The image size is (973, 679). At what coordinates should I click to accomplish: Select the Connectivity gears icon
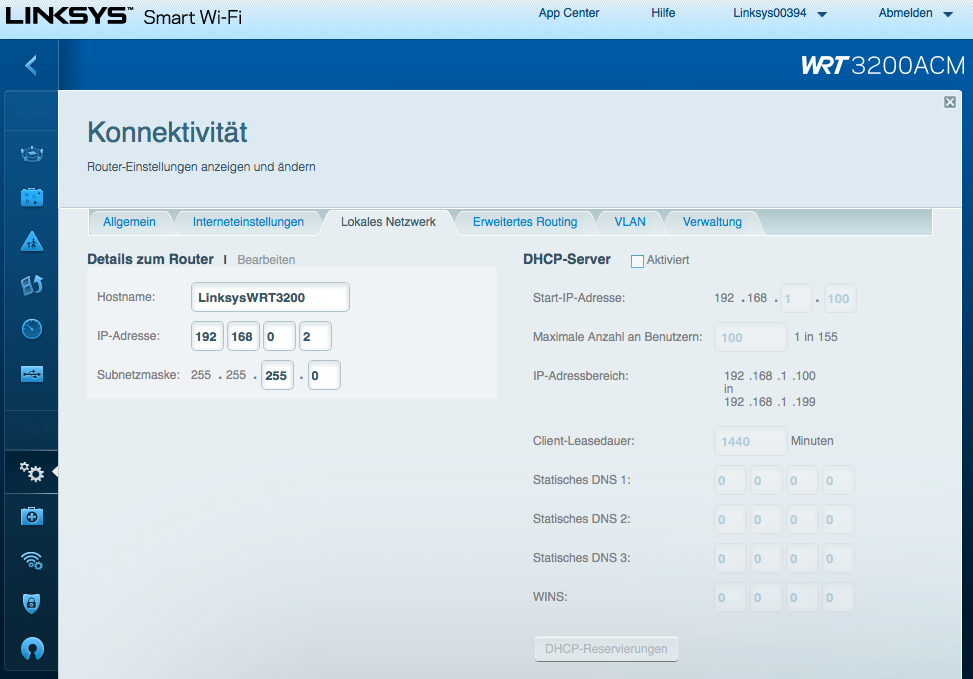[31, 472]
